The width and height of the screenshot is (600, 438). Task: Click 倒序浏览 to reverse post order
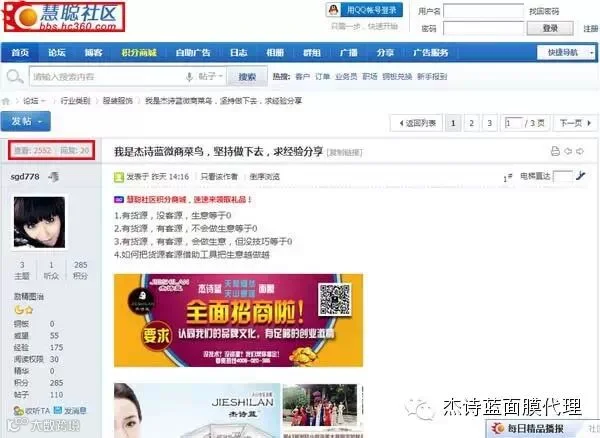click(264, 177)
